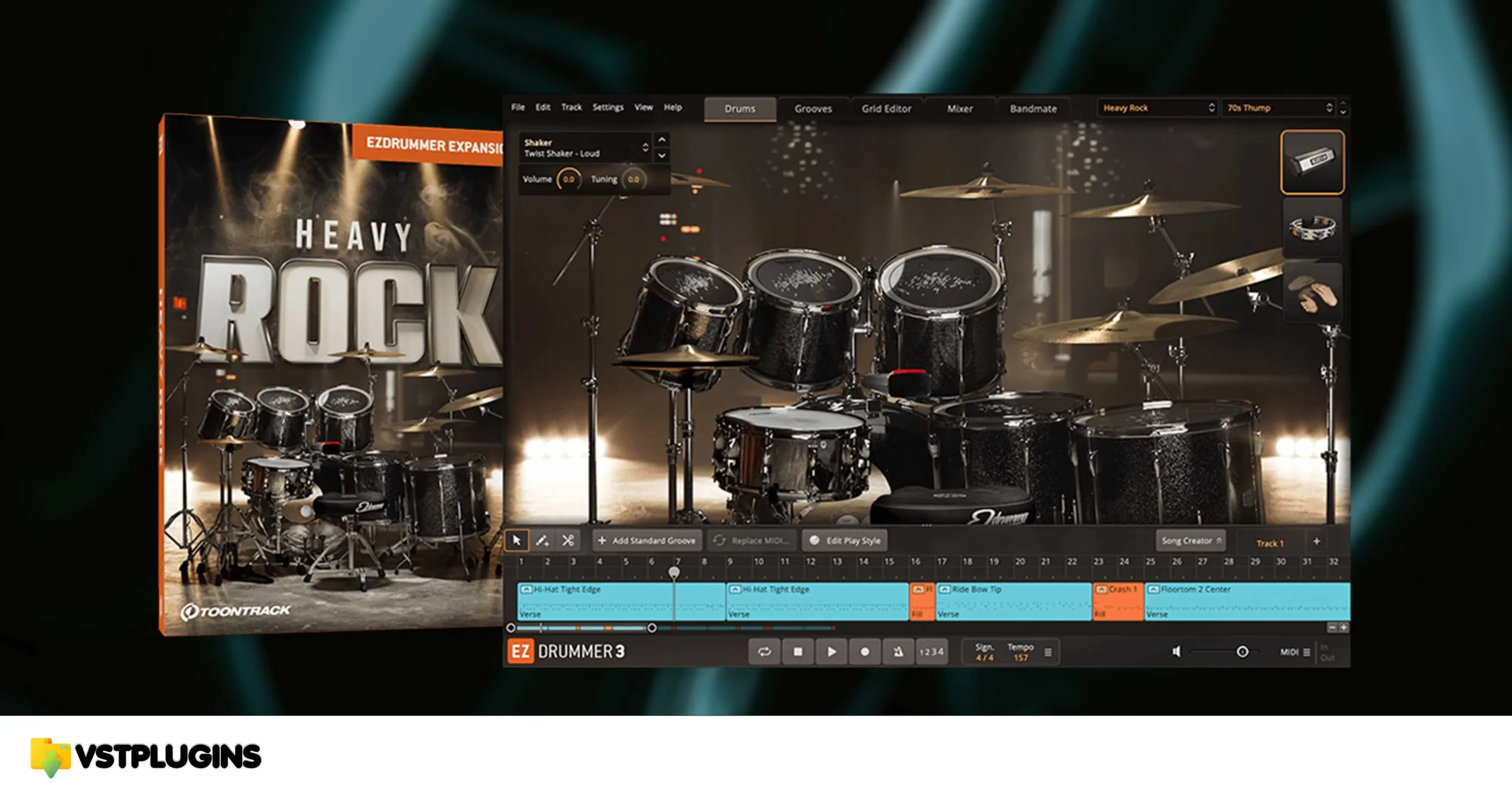Adjust the Volume knob
This screenshot has height=801, width=1512.
point(568,179)
